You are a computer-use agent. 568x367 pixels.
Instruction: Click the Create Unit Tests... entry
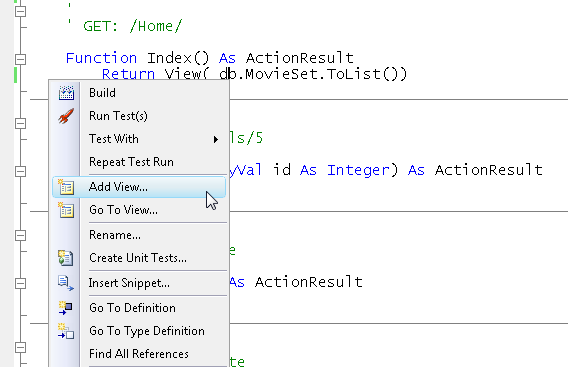pyautogui.click(x=139, y=258)
